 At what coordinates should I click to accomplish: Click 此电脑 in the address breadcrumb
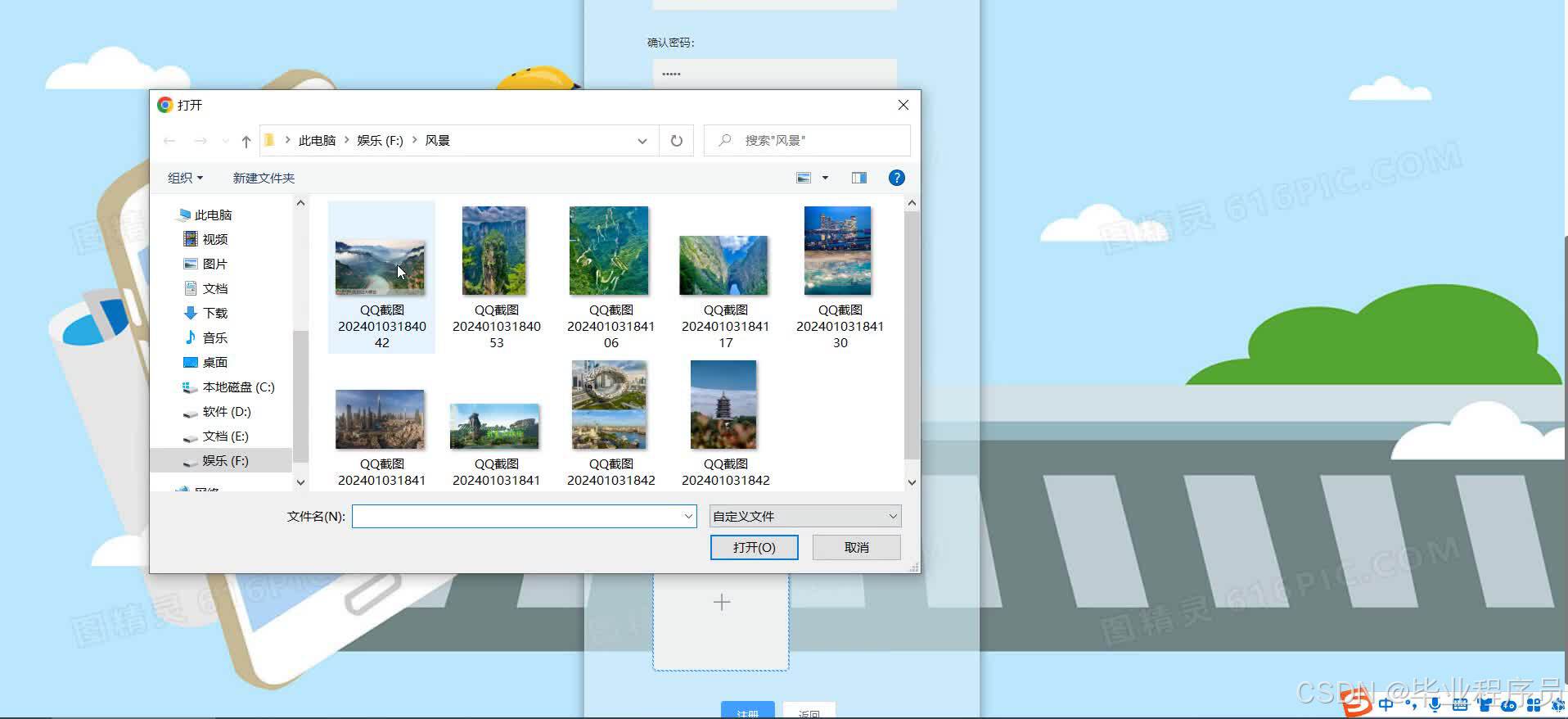[317, 141]
